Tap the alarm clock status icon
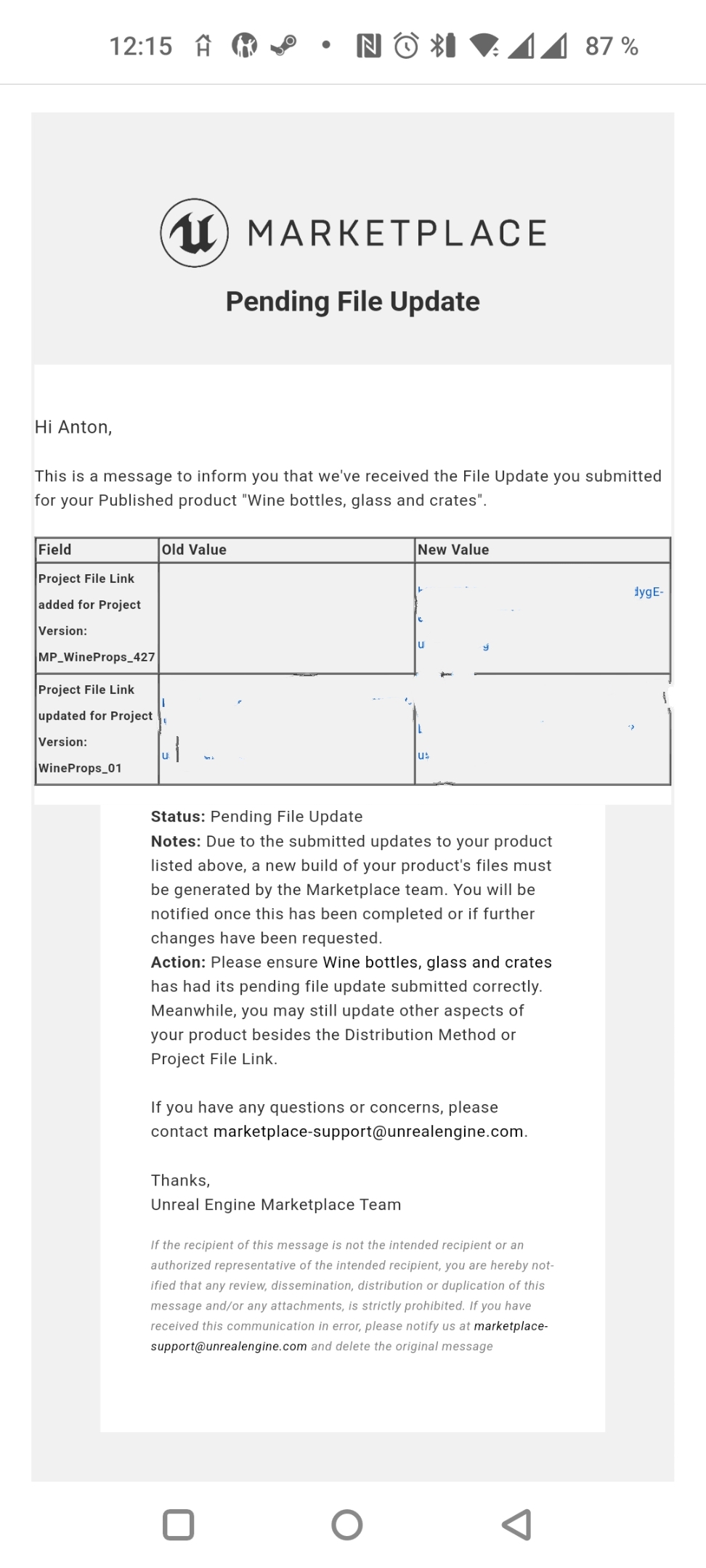Screen dimensions: 706x1568 click(x=406, y=46)
